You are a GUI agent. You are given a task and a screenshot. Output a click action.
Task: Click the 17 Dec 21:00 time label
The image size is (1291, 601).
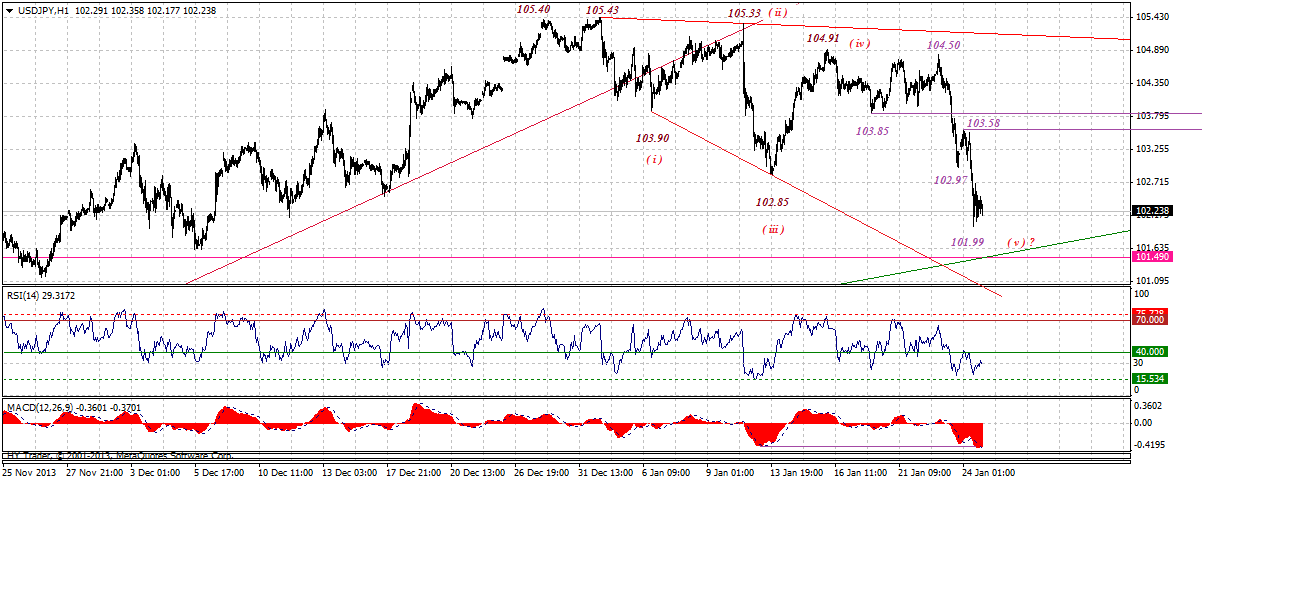[x=414, y=472]
